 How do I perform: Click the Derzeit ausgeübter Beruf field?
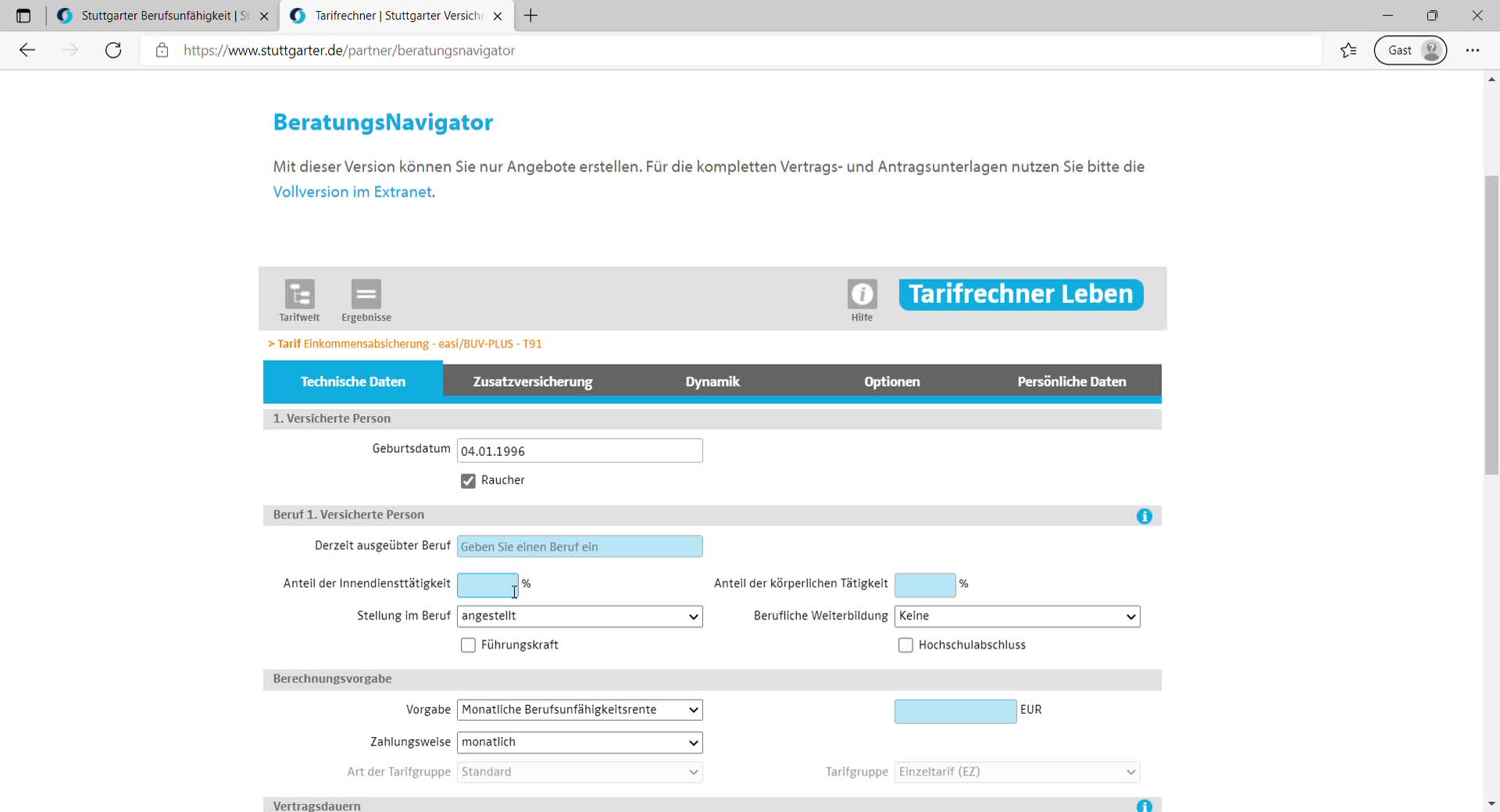click(x=579, y=547)
